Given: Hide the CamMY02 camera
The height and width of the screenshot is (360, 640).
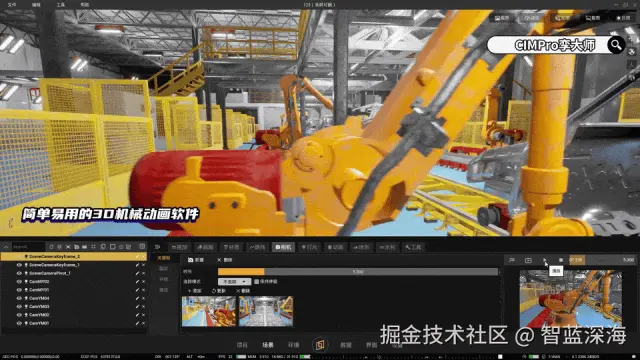Looking at the screenshot, I should tap(19, 282).
